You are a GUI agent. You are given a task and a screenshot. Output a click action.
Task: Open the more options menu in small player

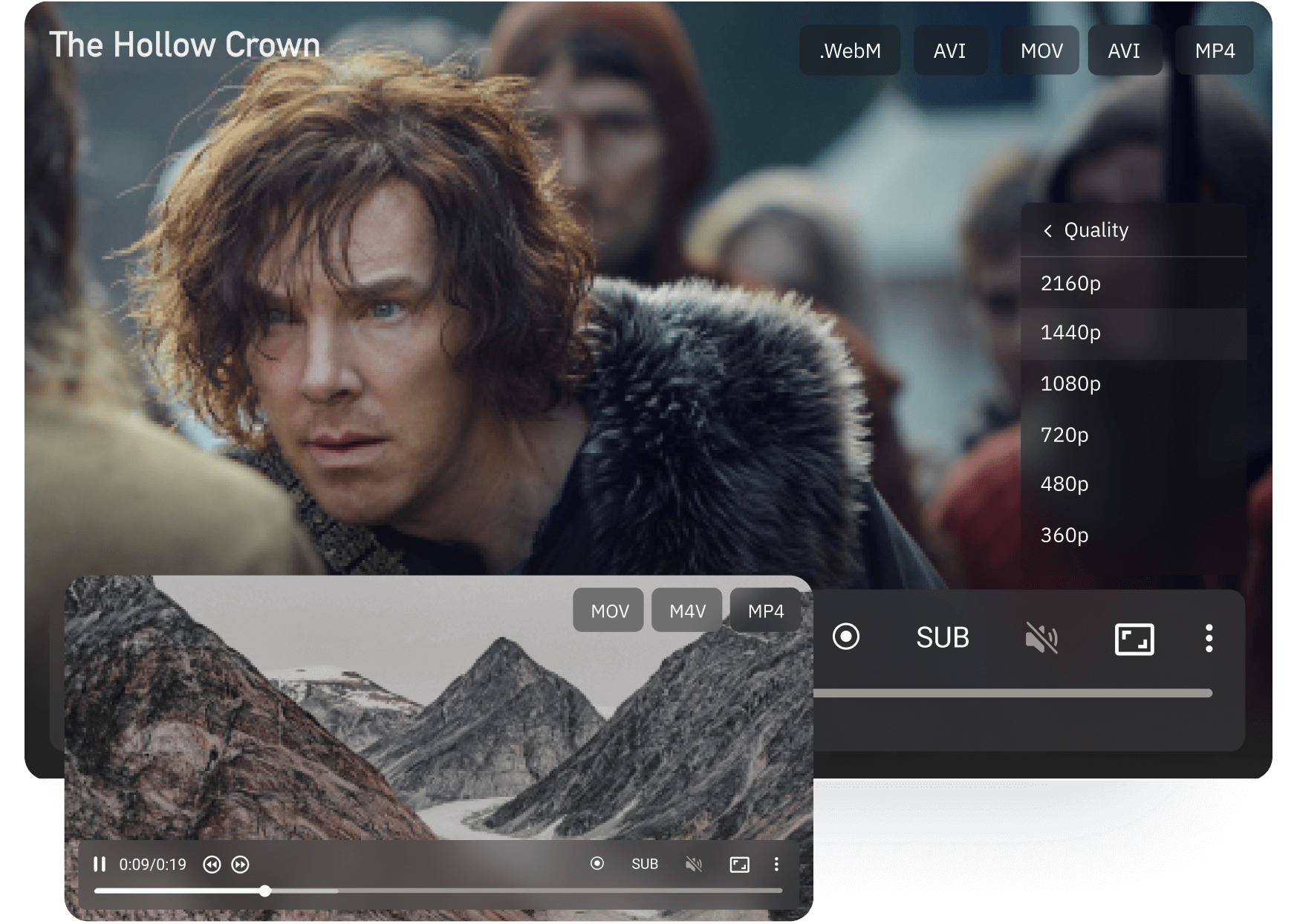tap(776, 864)
